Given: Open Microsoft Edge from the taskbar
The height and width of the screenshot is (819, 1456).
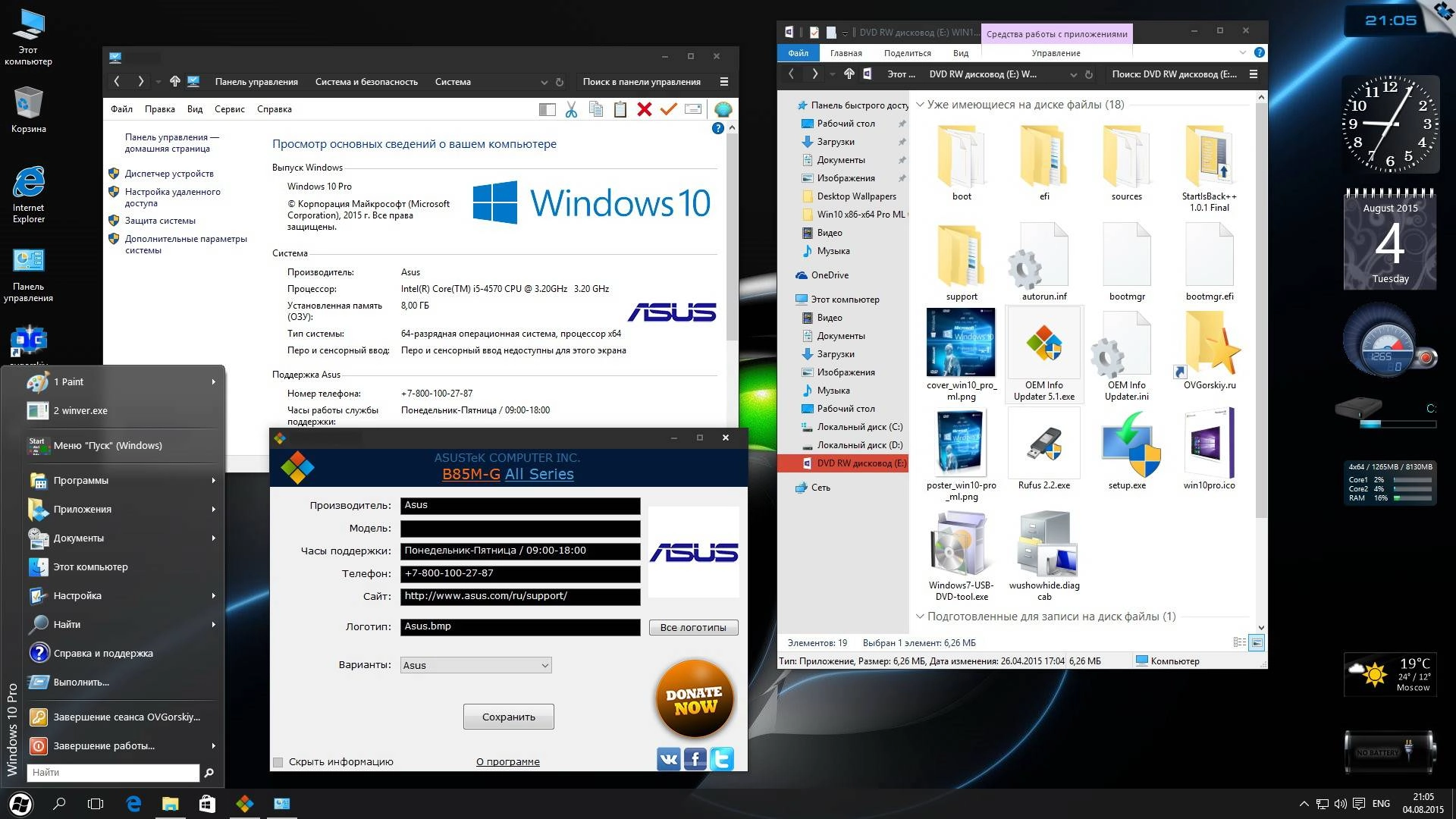Looking at the screenshot, I should point(133,803).
